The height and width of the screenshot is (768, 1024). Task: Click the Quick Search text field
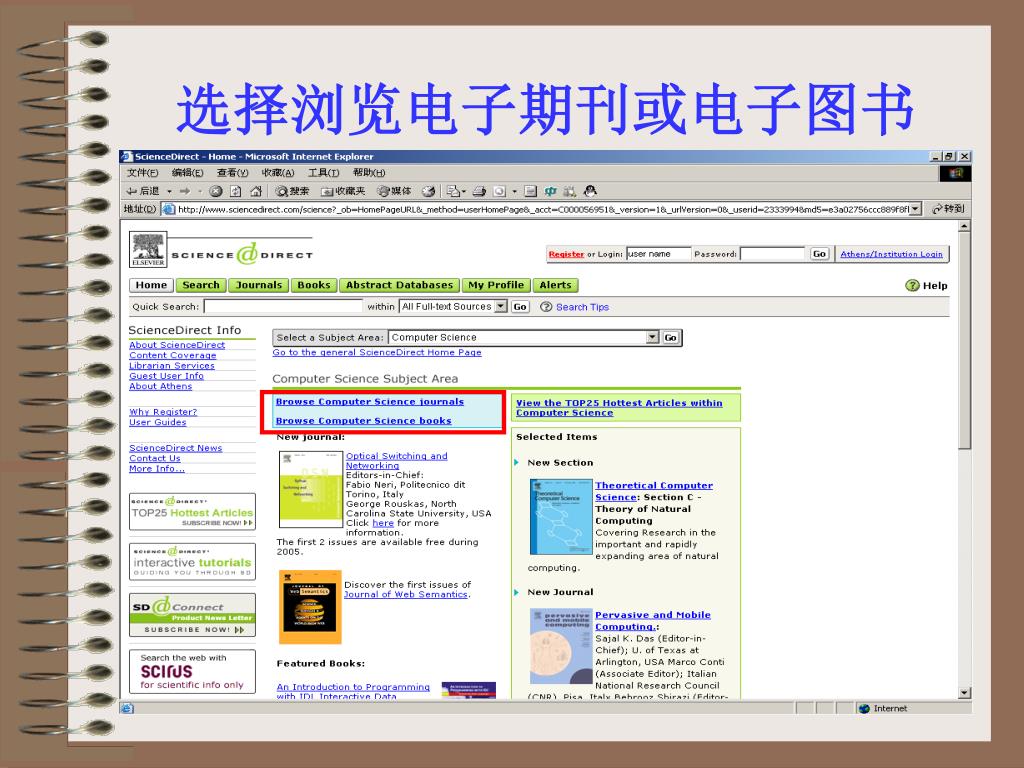click(x=283, y=306)
